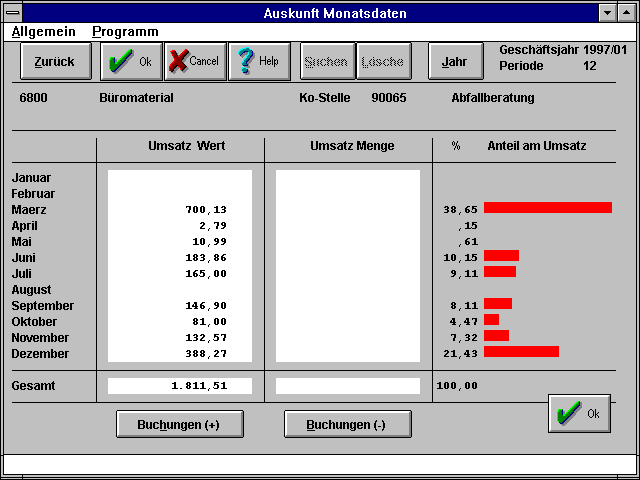Click the greyed-out Suchen button
Image resolution: width=640 pixels, height=480 pixels.
[x=326, y=61]
